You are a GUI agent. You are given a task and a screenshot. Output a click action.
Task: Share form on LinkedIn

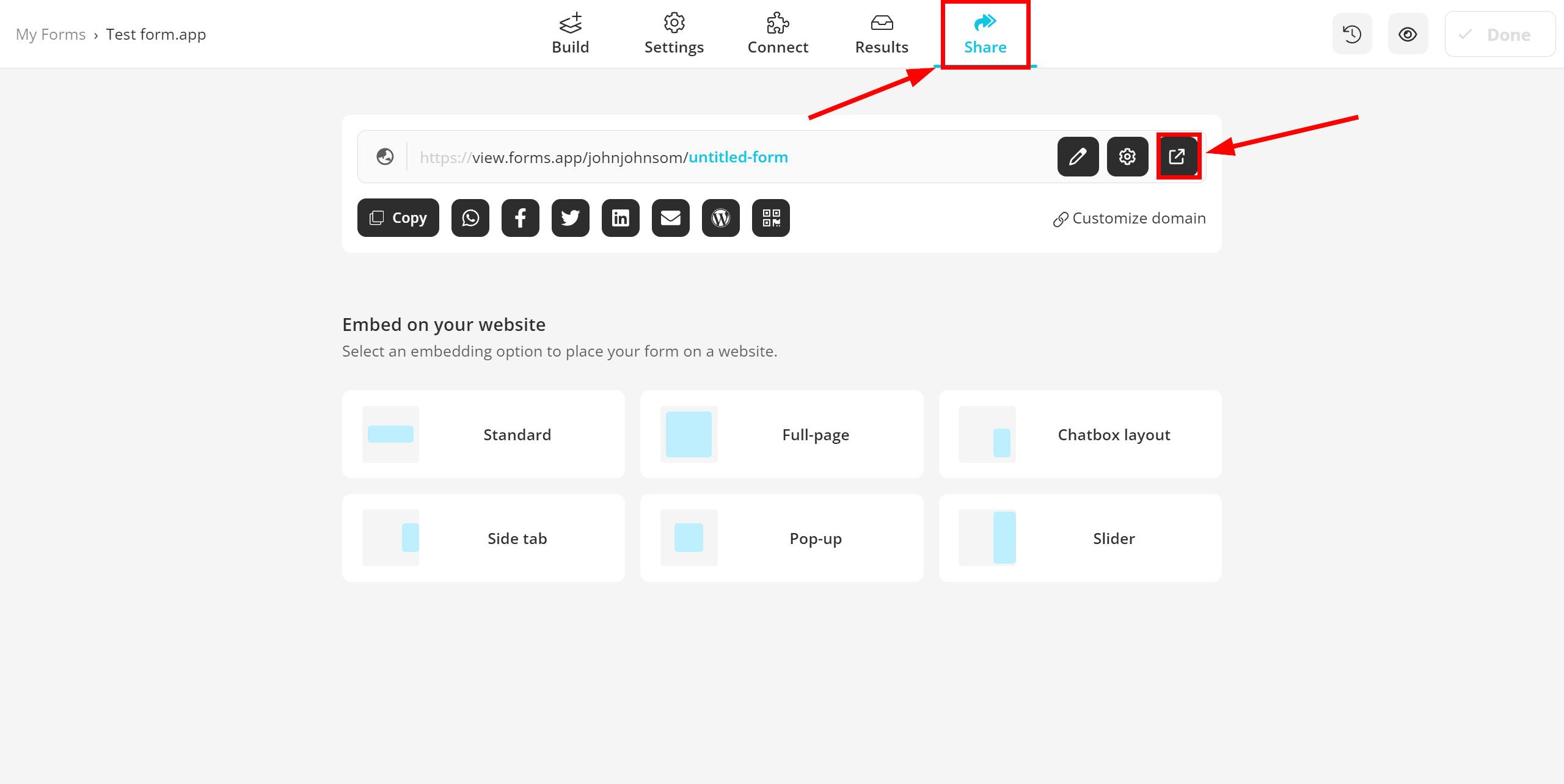point(621,218)
